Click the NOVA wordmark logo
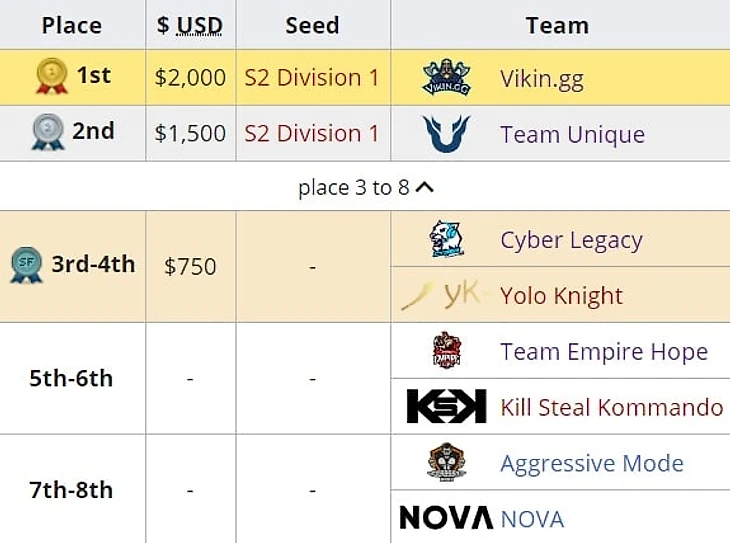The height and width of the screenshot is (543, 730). (x=446, y=518)
